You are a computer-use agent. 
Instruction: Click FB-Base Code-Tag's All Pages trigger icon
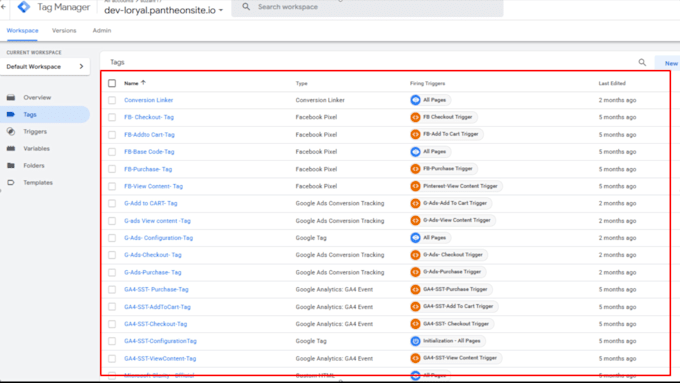[415, 152]
